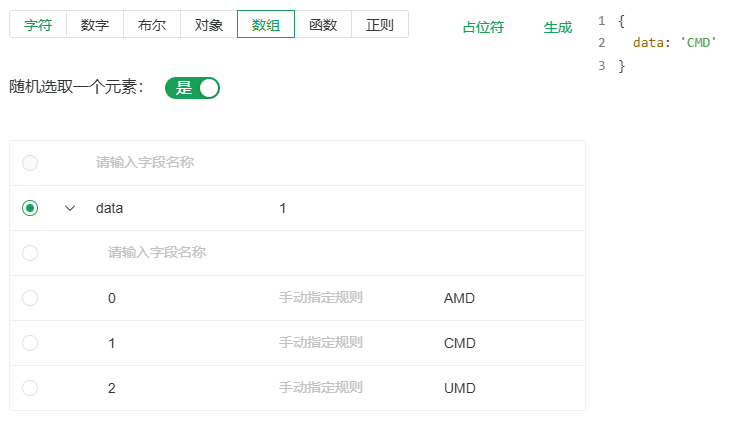Select radio button for element 2
Image resolution: width=730 pixels, height=421 pixels.
[x=30, y=388]
